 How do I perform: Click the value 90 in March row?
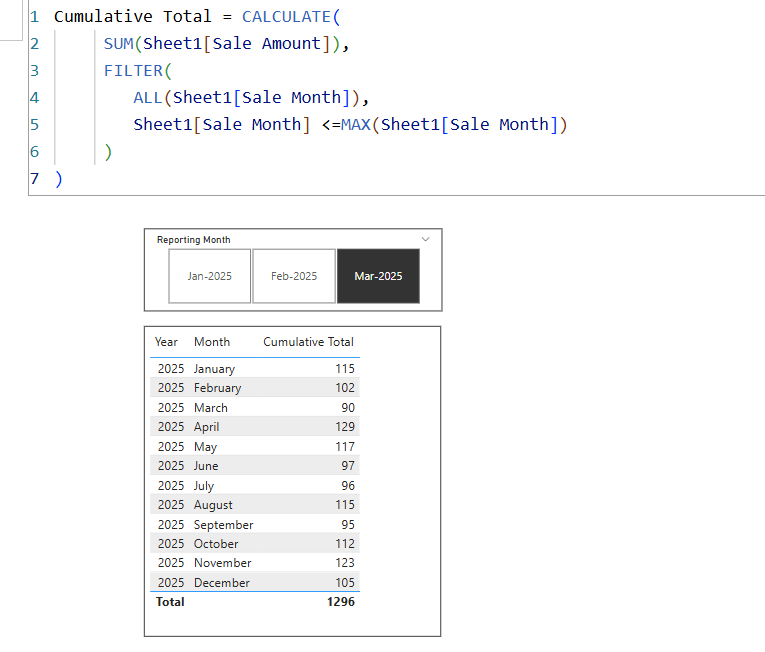click(x=348, y=408)
